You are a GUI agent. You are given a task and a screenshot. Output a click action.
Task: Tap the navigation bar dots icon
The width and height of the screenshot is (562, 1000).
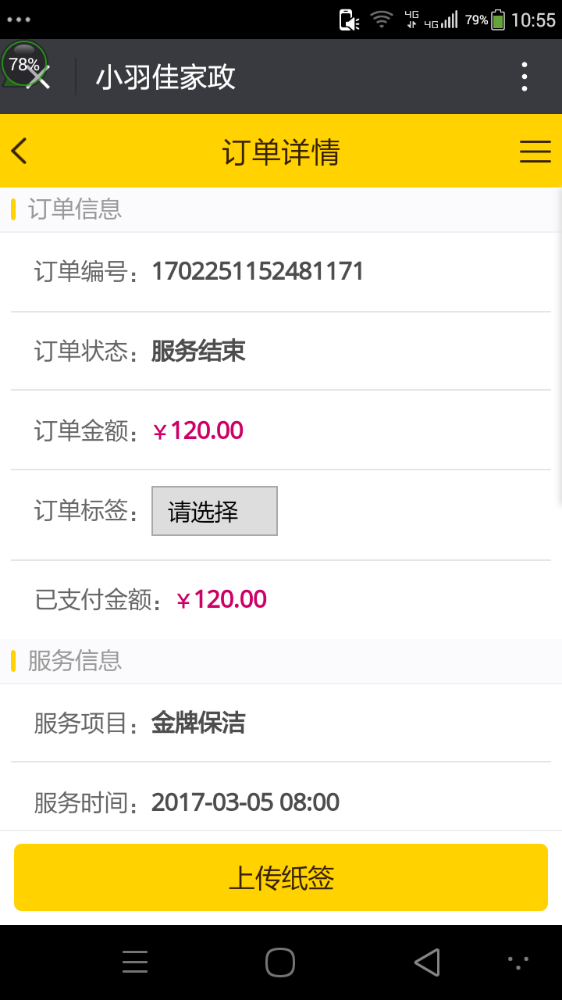tap(518, 962)
